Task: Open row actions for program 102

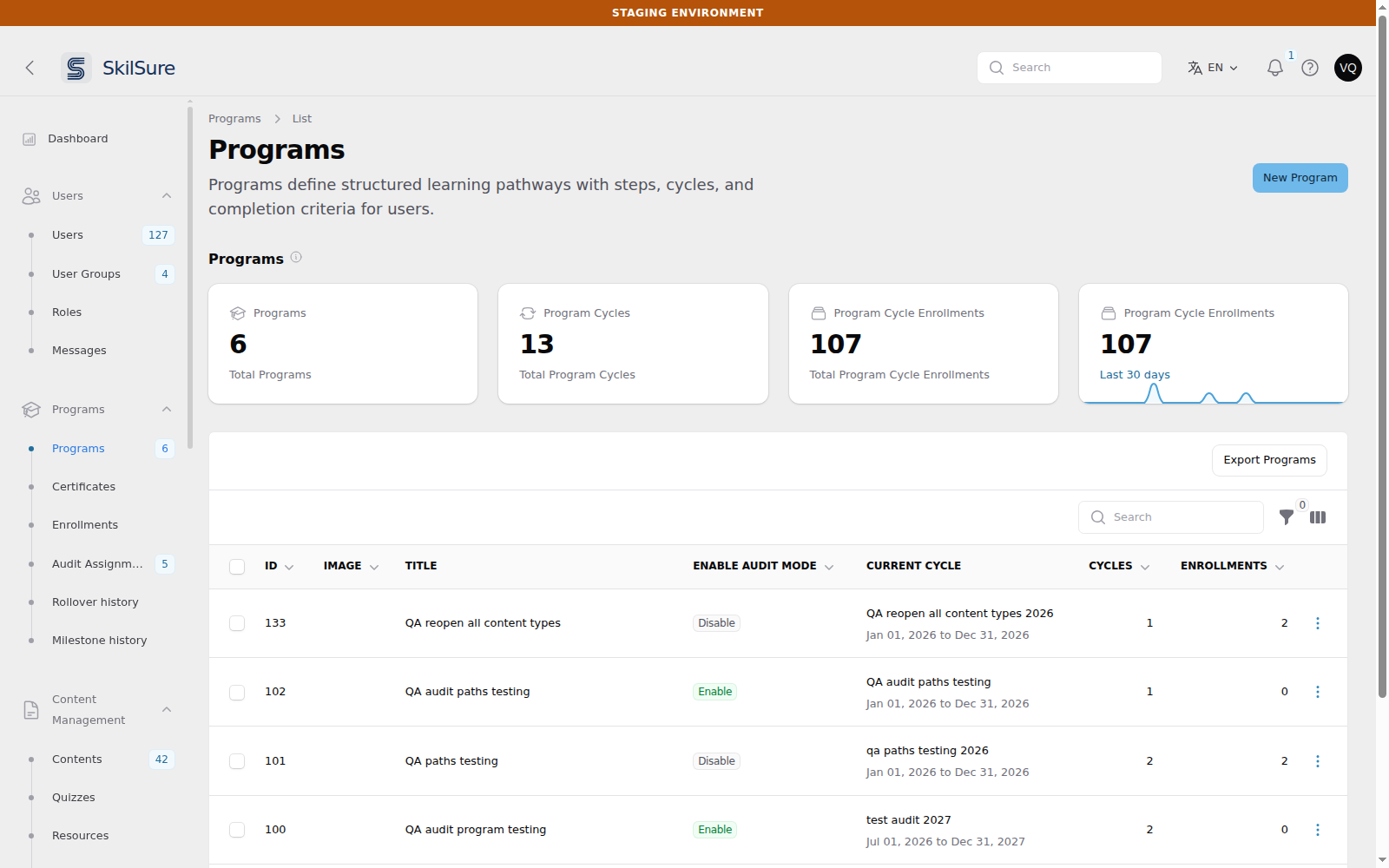Action: coord(1318,692)
